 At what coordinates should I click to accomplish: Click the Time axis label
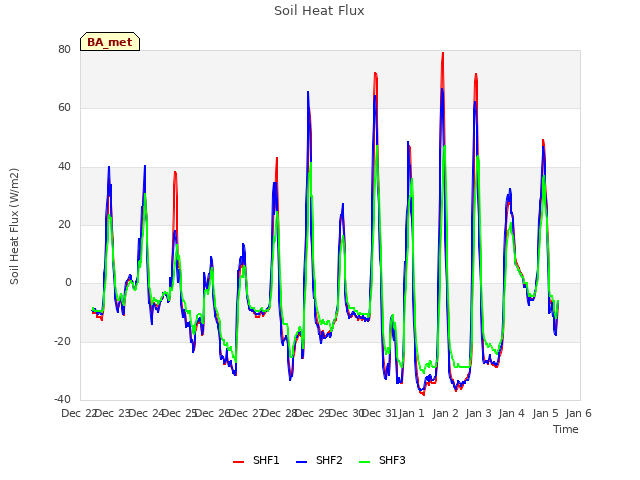click(x=566, y=429)
